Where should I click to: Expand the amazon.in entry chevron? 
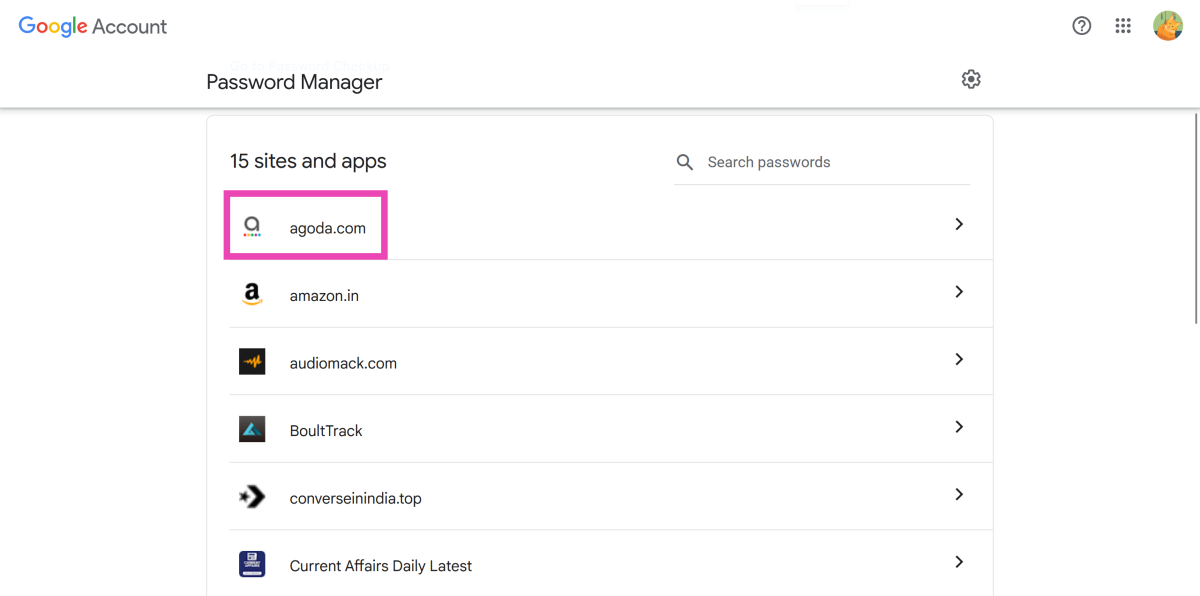coord(958,292)
